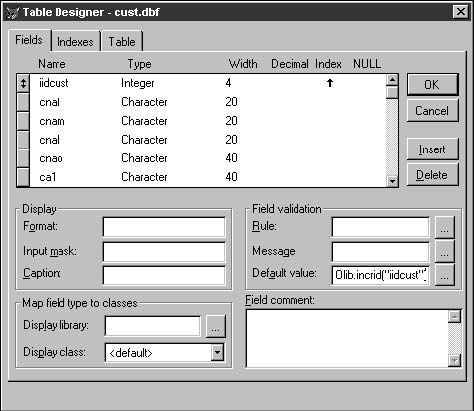Click the Delete button
This screenshot has height=411, width=474.
point(432,175)
